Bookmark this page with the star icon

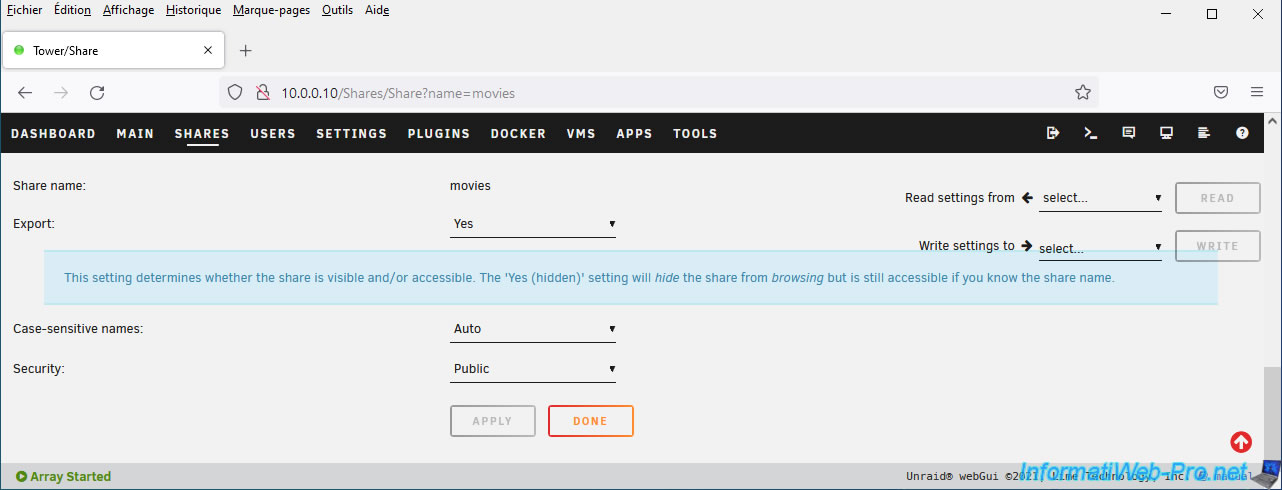(1082, 92)
